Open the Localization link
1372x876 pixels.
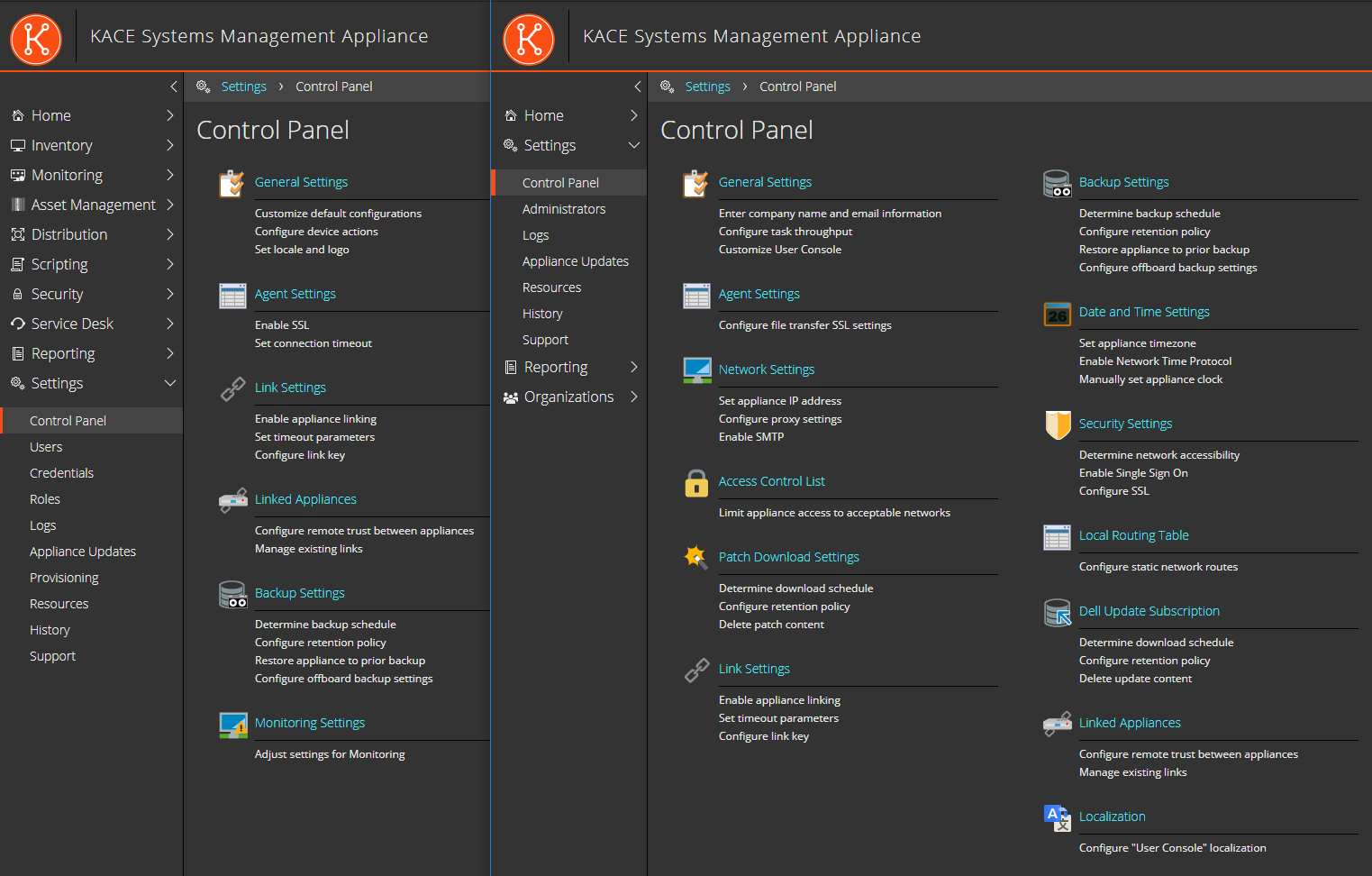(x=1113, y=817)
